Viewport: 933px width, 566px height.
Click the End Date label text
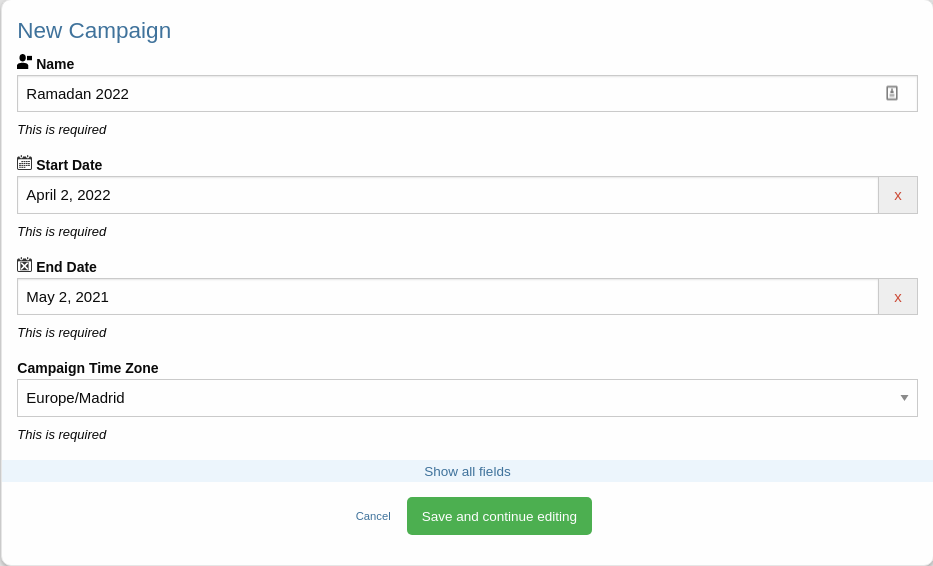click(x=66, y=267)
